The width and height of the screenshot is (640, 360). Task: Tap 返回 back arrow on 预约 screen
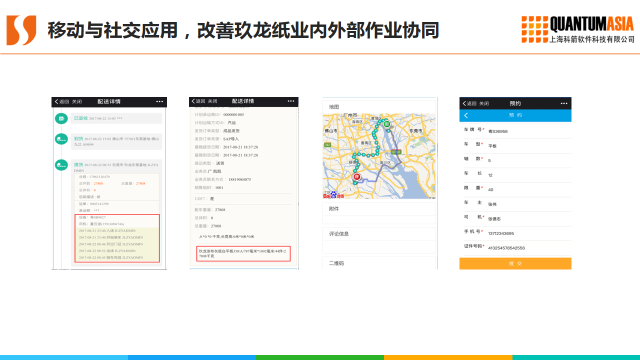tap(470, 104)
